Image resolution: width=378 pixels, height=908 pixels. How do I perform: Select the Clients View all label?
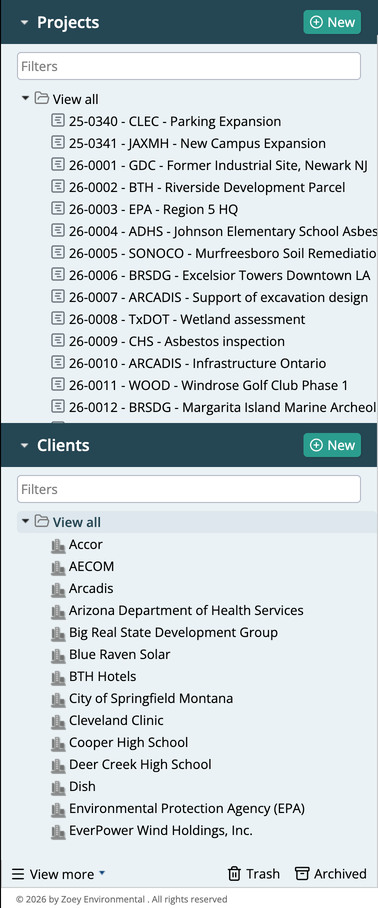(76, 522)
